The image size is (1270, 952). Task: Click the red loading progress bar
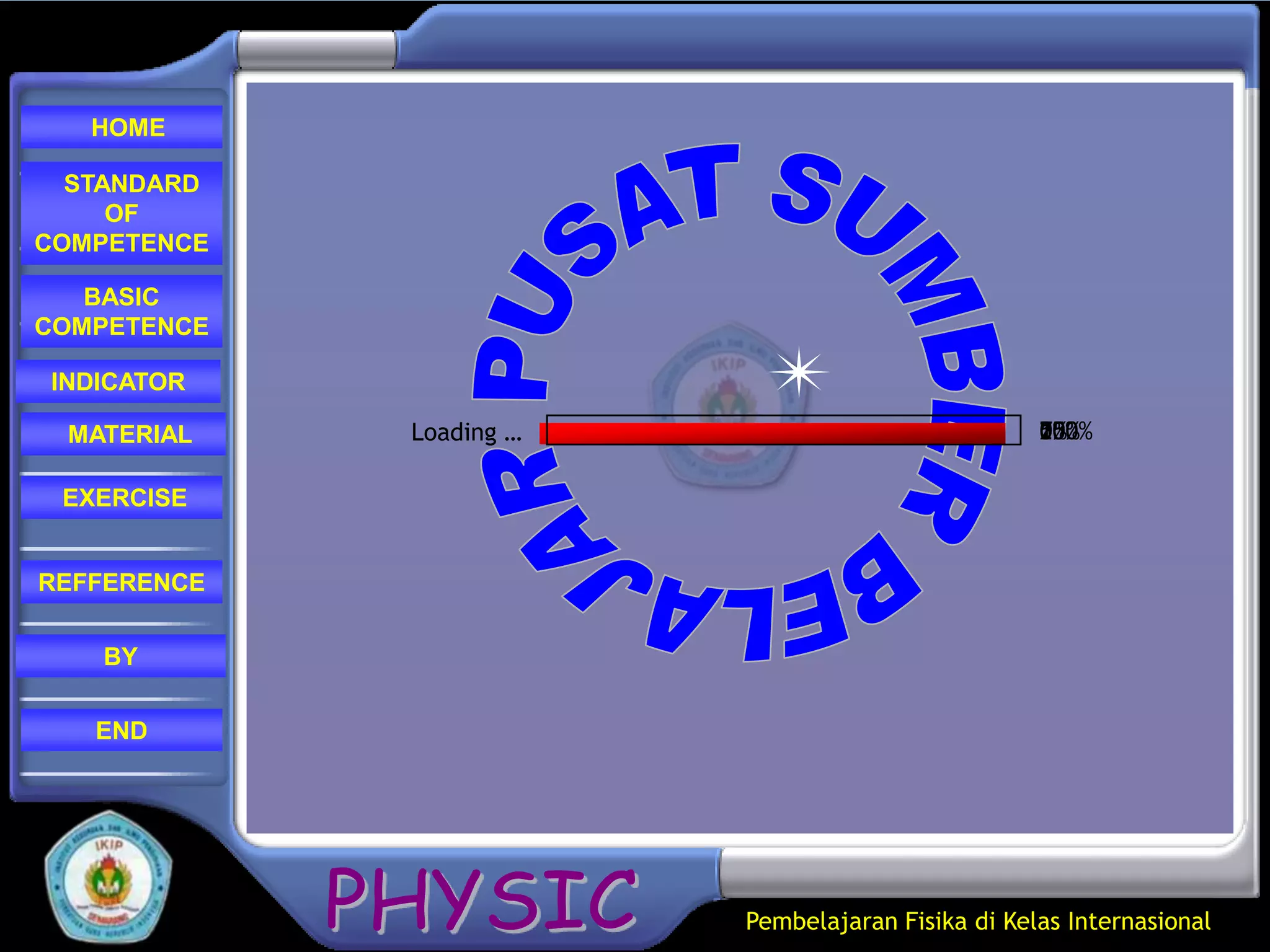tap(772, 433)
